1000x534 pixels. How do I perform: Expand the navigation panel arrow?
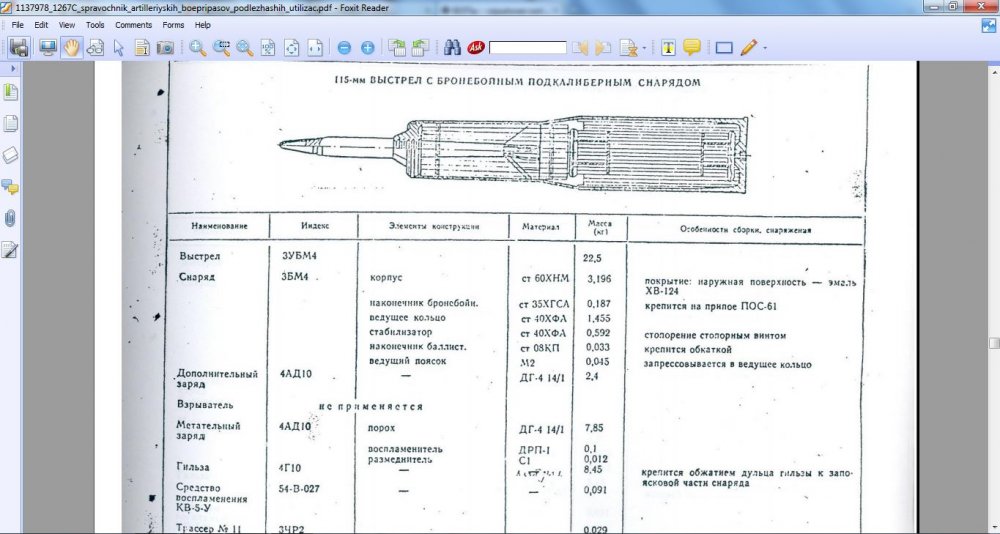(x=12, y=68)
